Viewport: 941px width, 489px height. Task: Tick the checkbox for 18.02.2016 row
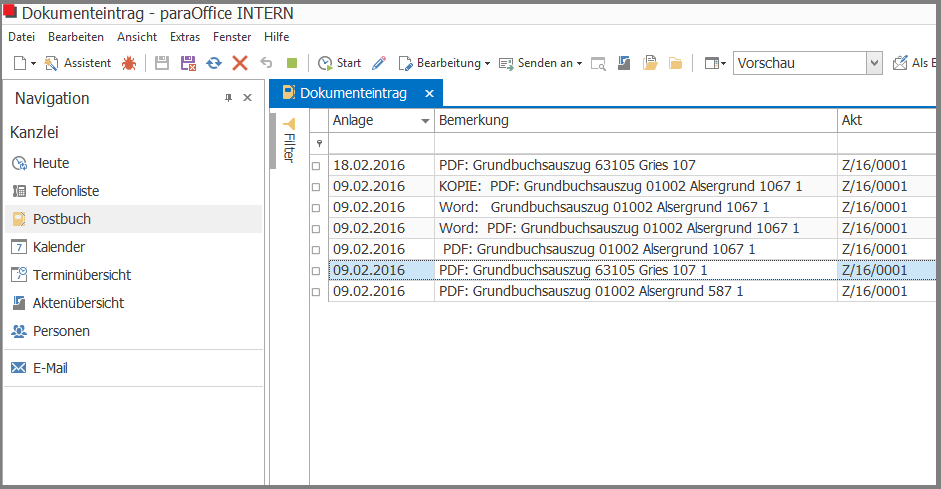317,166
